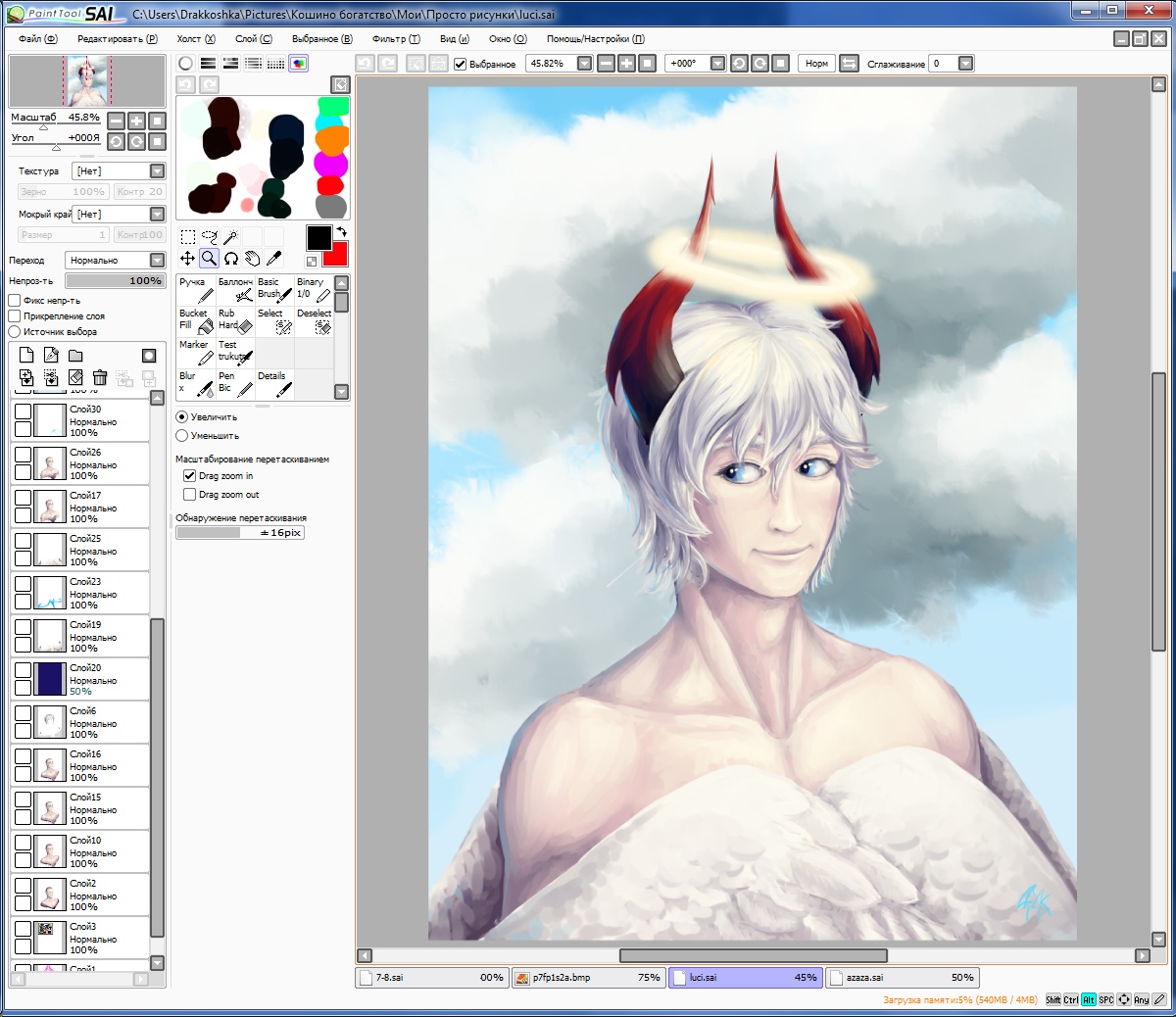Screen dimensions: 1176x1017
Task: Select the Magic Wand tool
Action: tap(230, 237)
